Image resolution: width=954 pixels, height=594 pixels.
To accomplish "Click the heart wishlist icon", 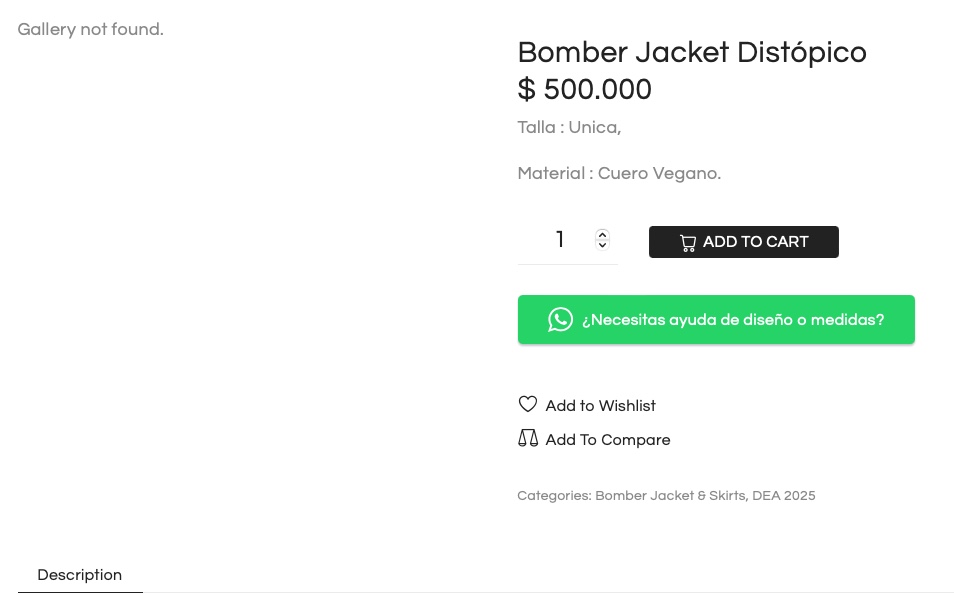I will (528, 404).
